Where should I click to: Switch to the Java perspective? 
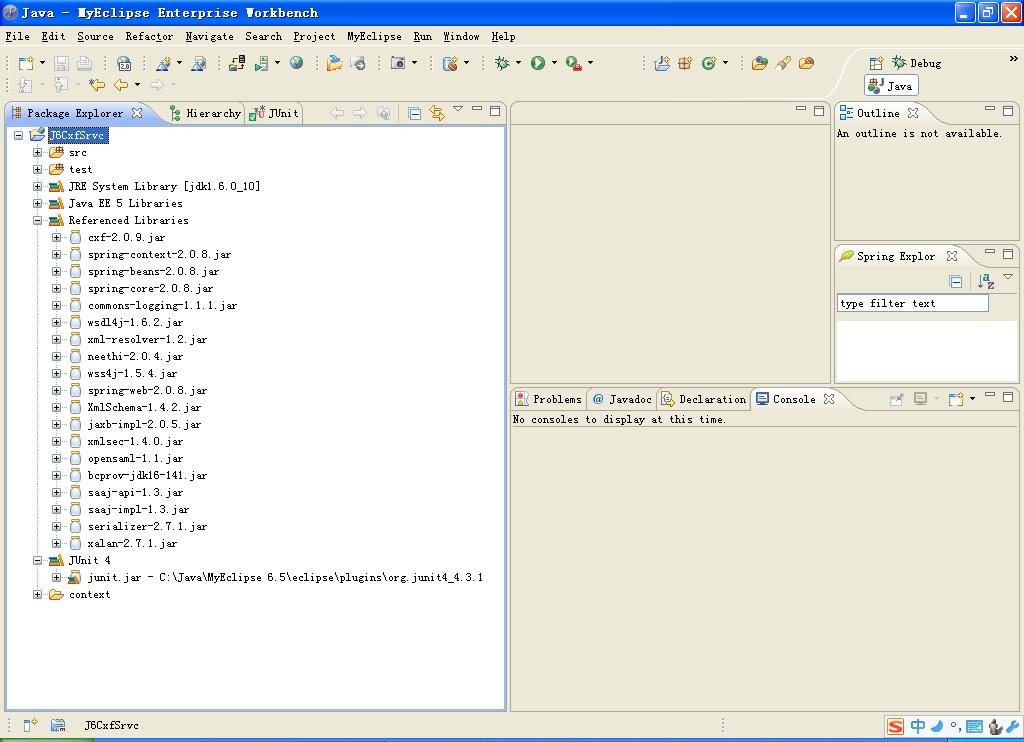[x=891, y=86]
